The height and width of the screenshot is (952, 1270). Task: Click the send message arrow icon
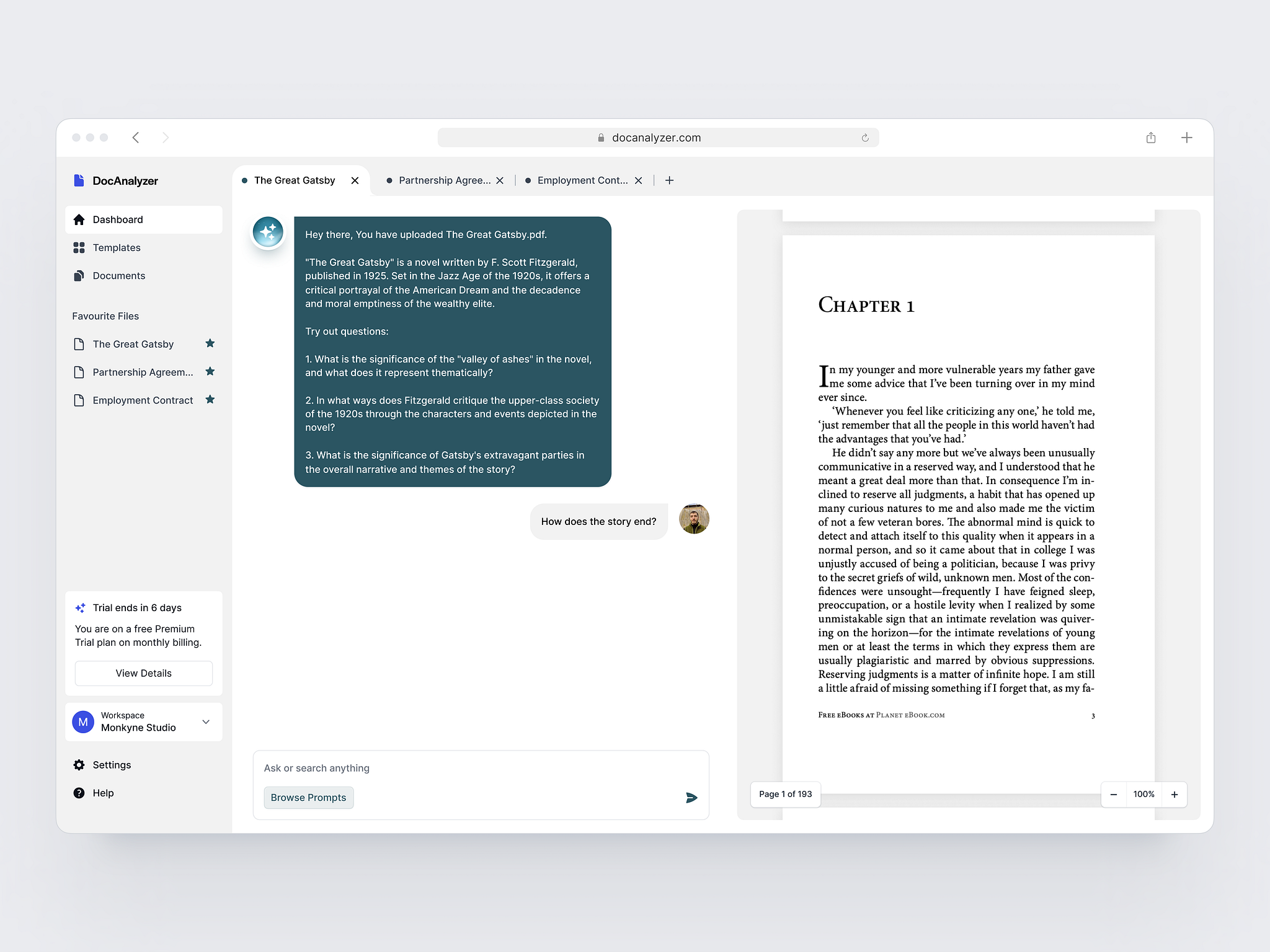[x=693, y=798]
